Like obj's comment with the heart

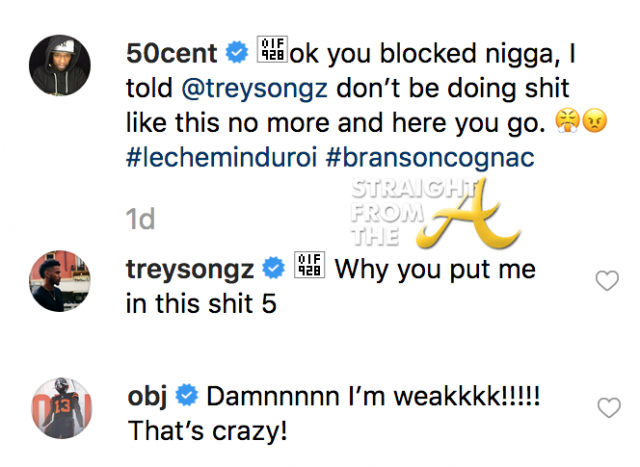606,408
